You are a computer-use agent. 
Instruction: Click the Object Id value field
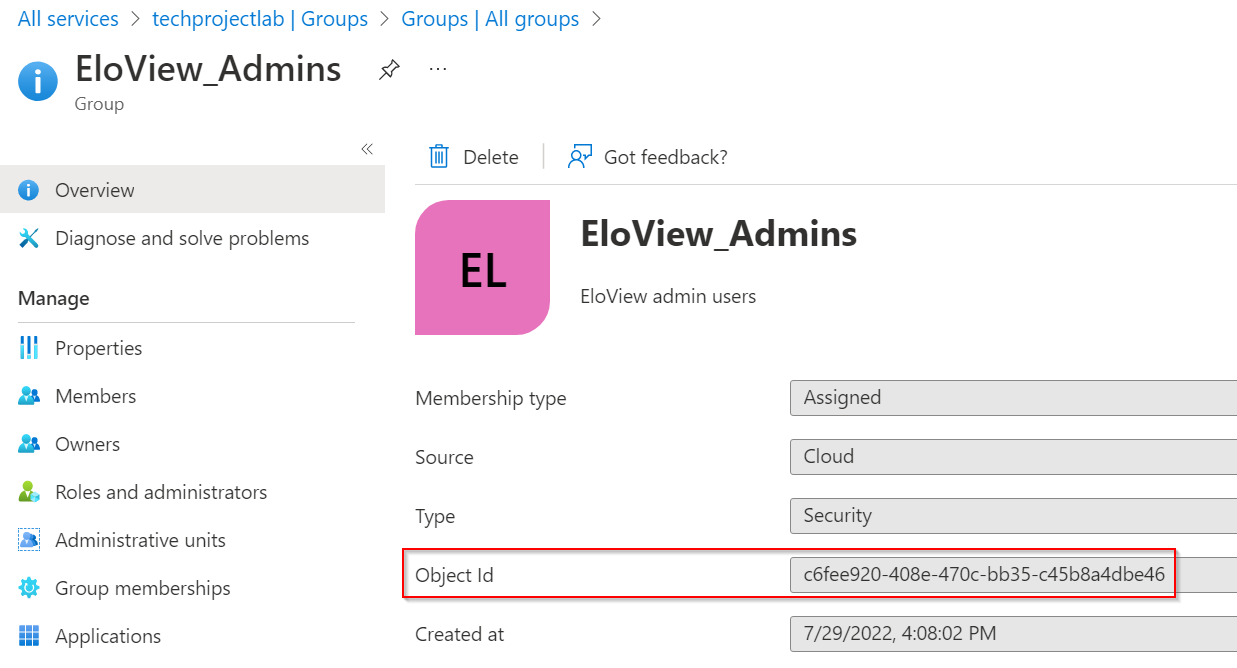(x=1013, y=575)
